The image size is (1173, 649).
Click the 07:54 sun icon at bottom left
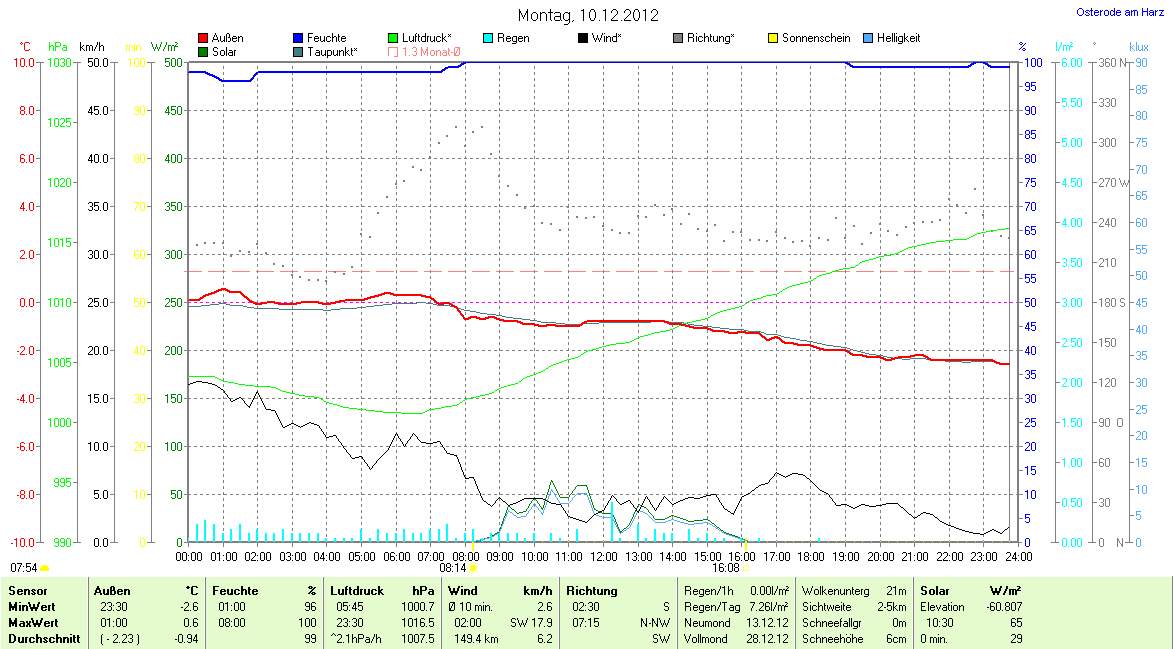[44, 568]
